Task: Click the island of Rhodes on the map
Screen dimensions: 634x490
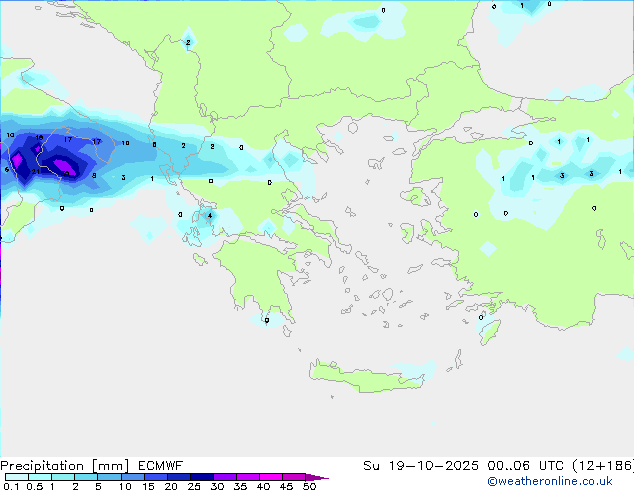Action: pos(490,332)
